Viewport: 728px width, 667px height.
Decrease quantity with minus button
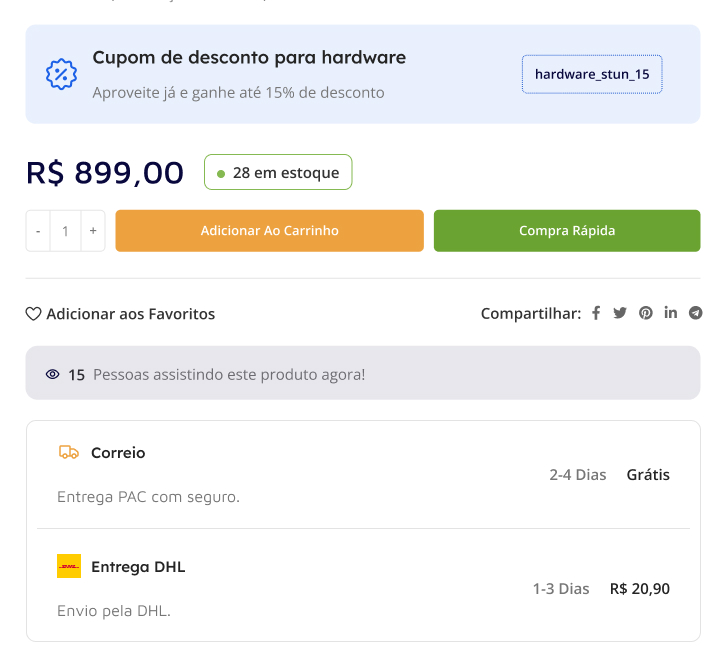(x=38, y=231)
